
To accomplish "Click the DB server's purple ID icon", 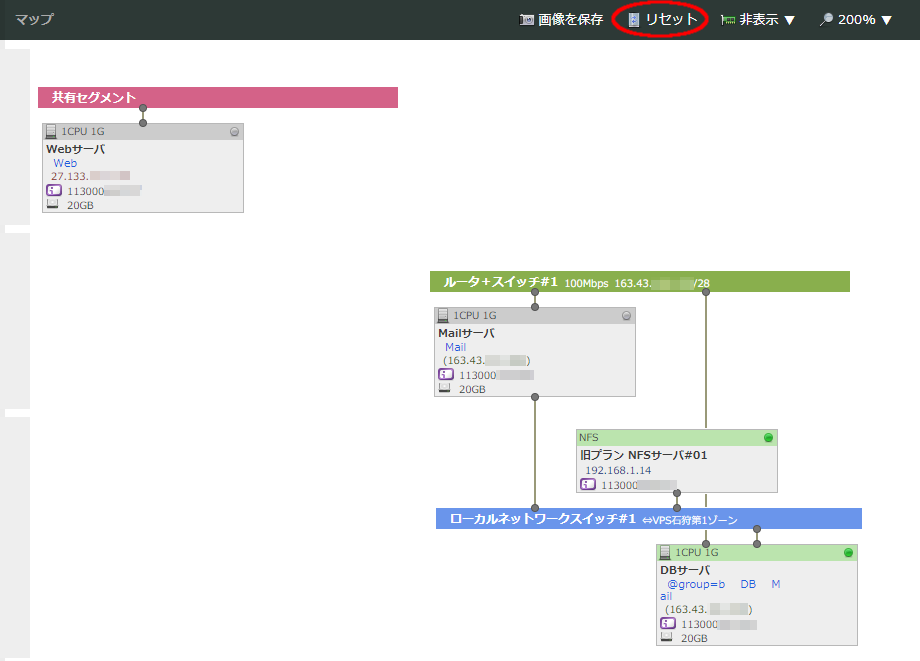I will [668, 623].
